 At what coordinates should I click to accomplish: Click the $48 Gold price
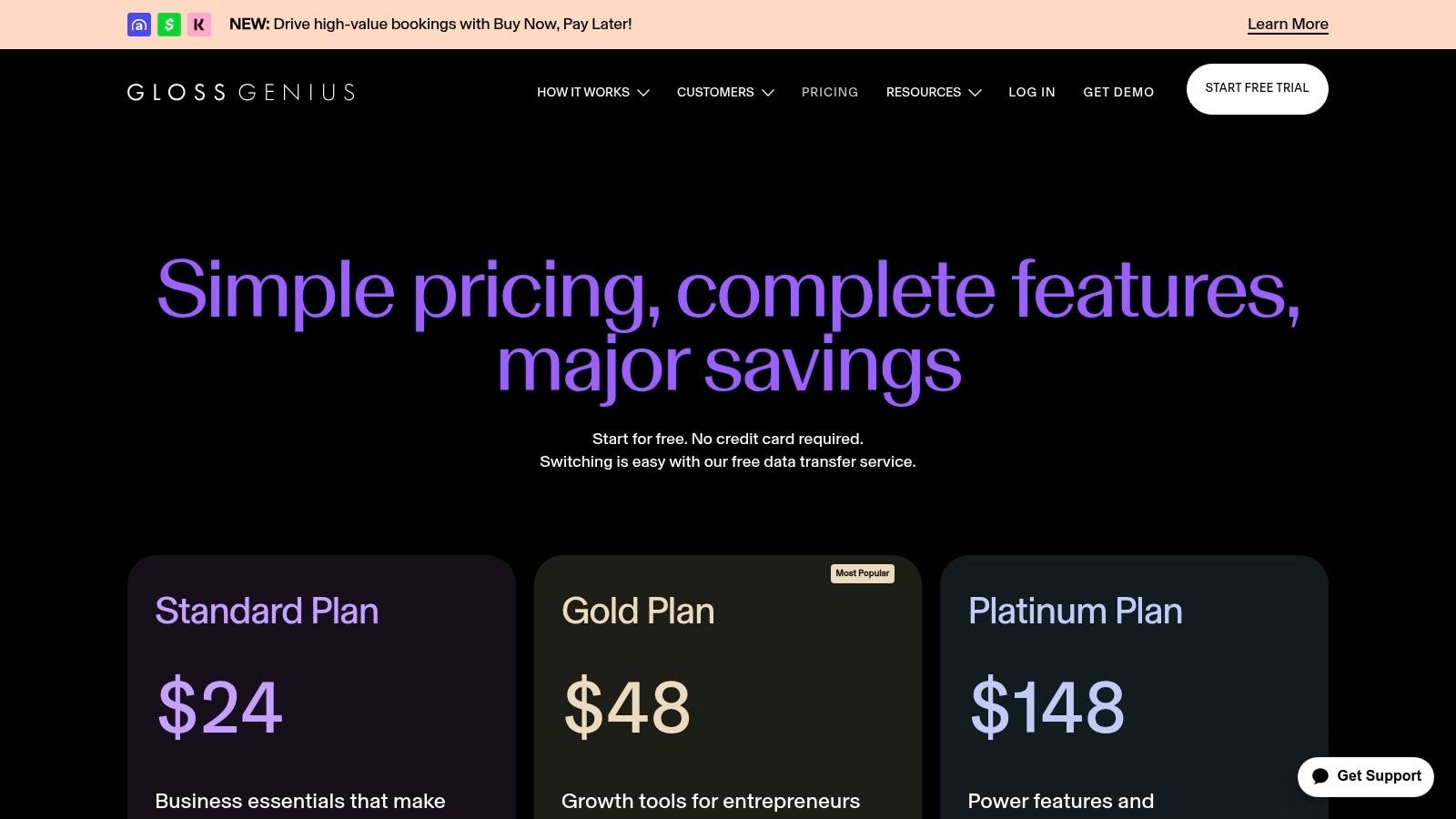[x=627, y=706]
